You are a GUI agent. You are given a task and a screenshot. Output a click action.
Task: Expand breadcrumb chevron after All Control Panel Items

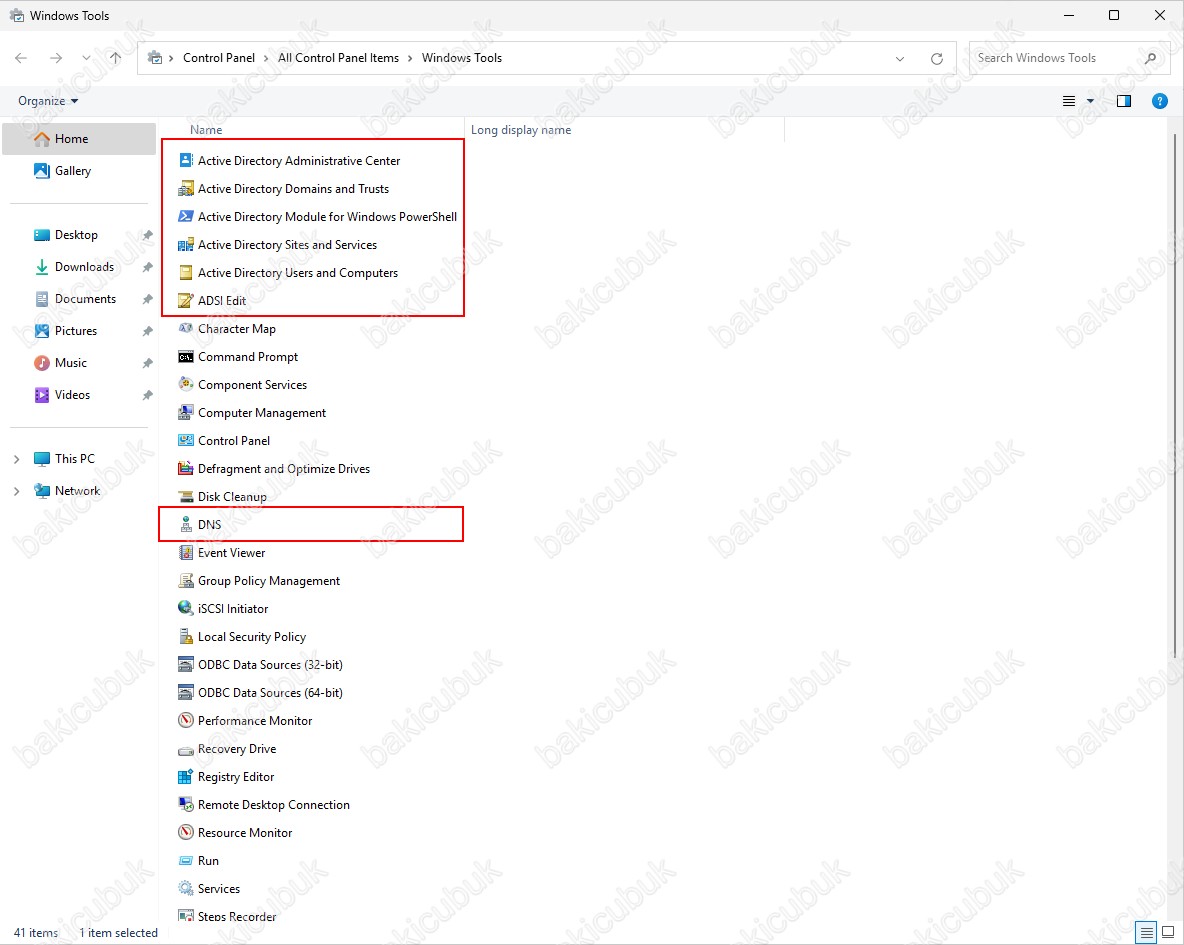(x=409, y=58)
